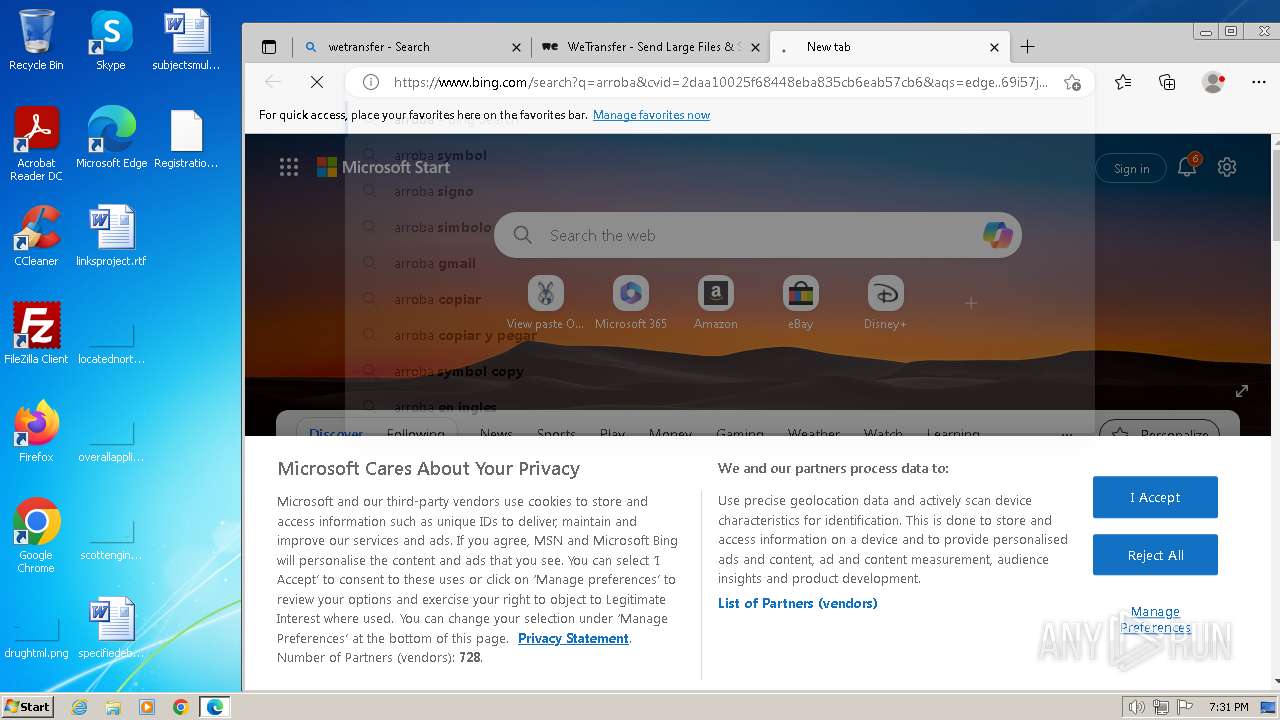
Task: Open the Edge profile avatar icon
Action: 1213,82
